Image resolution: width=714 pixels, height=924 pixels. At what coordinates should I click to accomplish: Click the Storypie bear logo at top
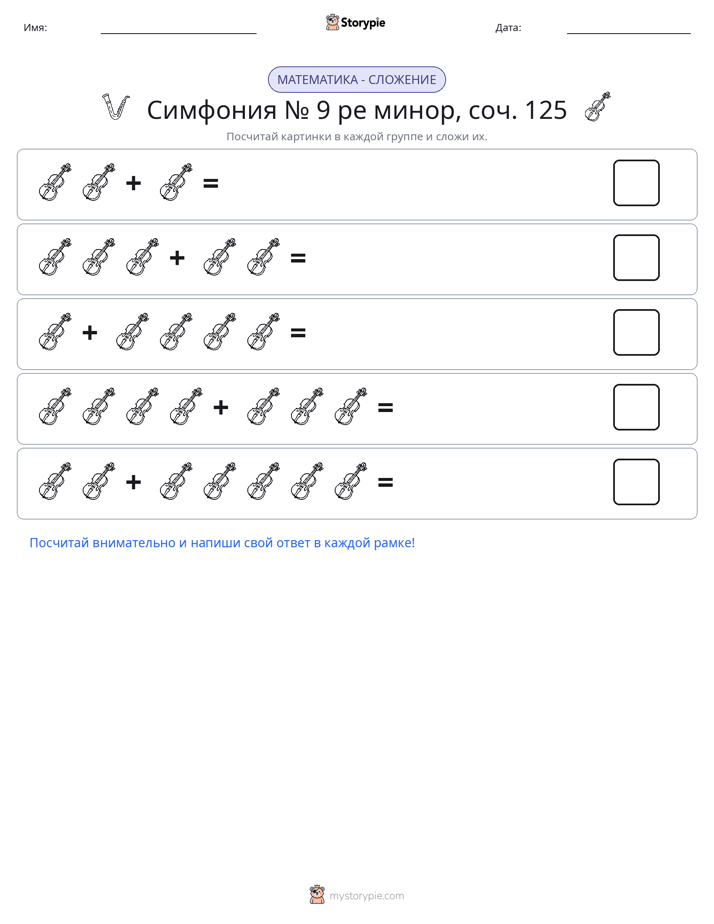332,22
